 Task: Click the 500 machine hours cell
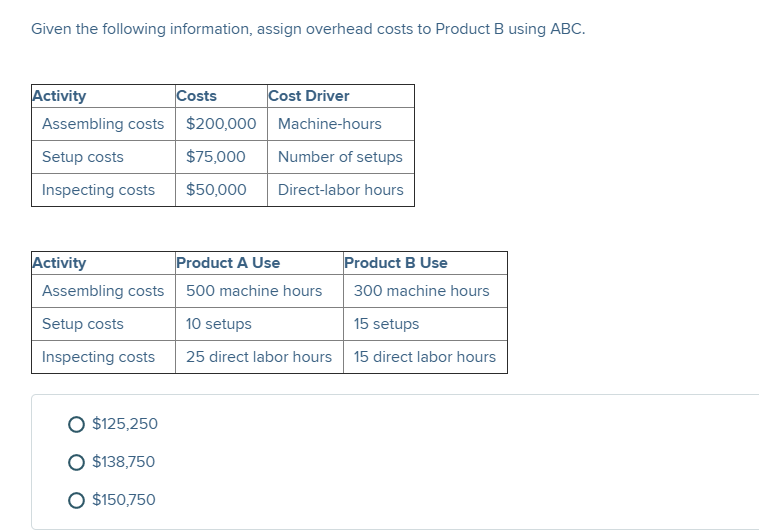259,291
